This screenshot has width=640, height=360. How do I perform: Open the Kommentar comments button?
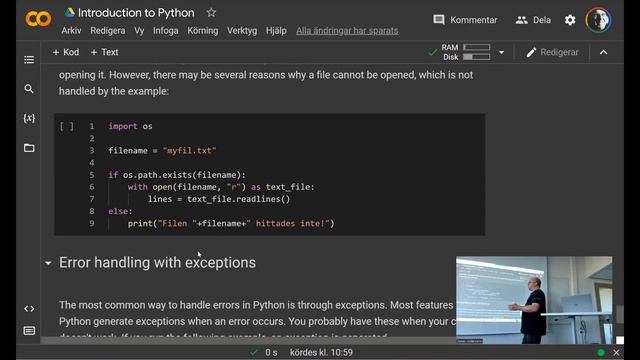[x=465, y=20]
